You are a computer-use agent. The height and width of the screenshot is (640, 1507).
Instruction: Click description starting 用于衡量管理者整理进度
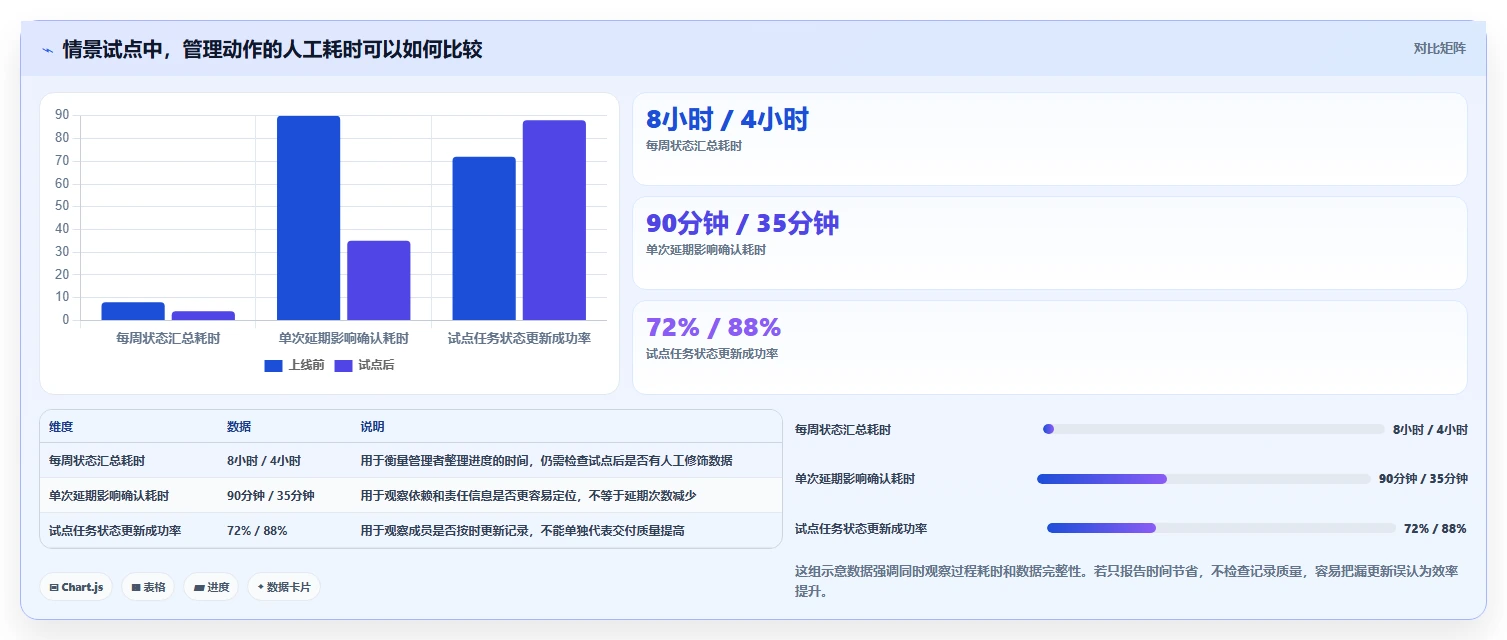click(x=546, y=461)
